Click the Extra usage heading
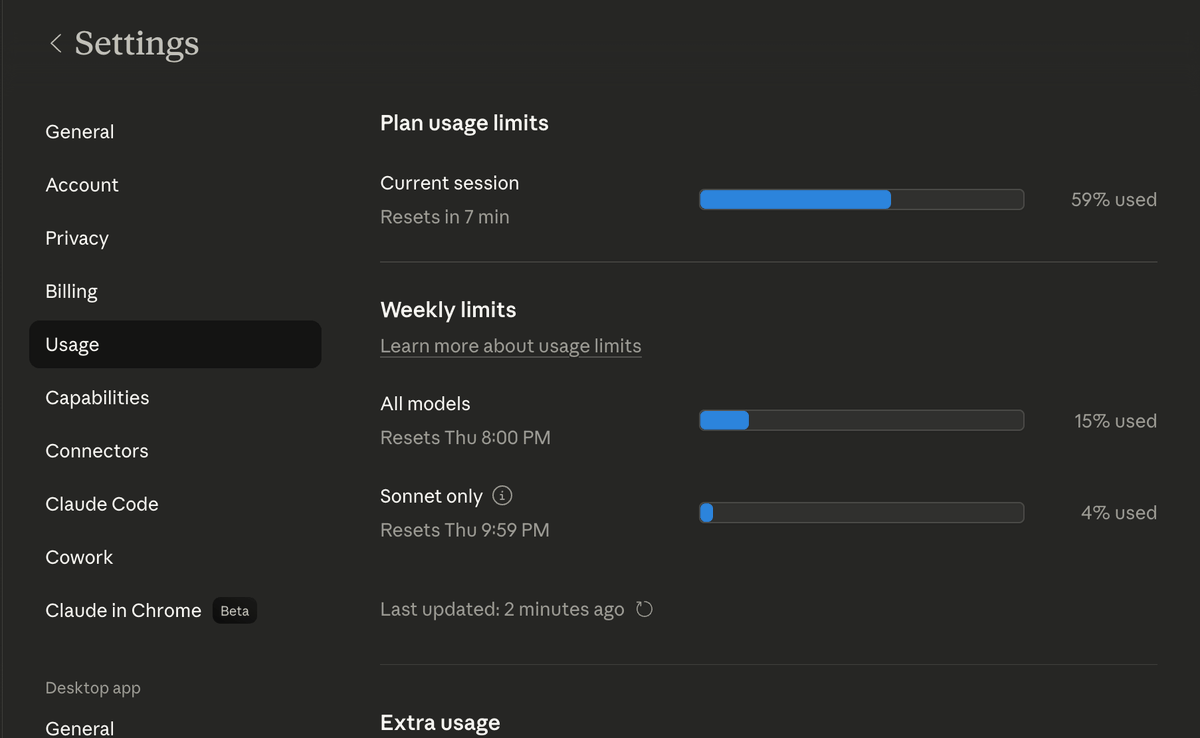The height and width of the screenshot is (738, 1200). tap(440, 722)
